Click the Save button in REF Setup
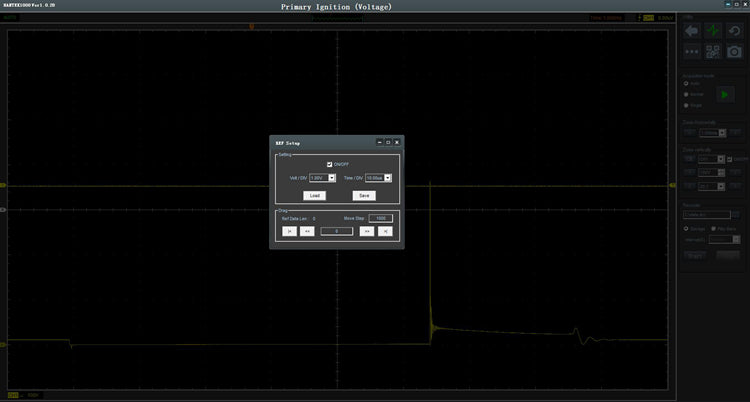This screenshot has height=402, width=750. pyautogui.click(x=364, y=195)
